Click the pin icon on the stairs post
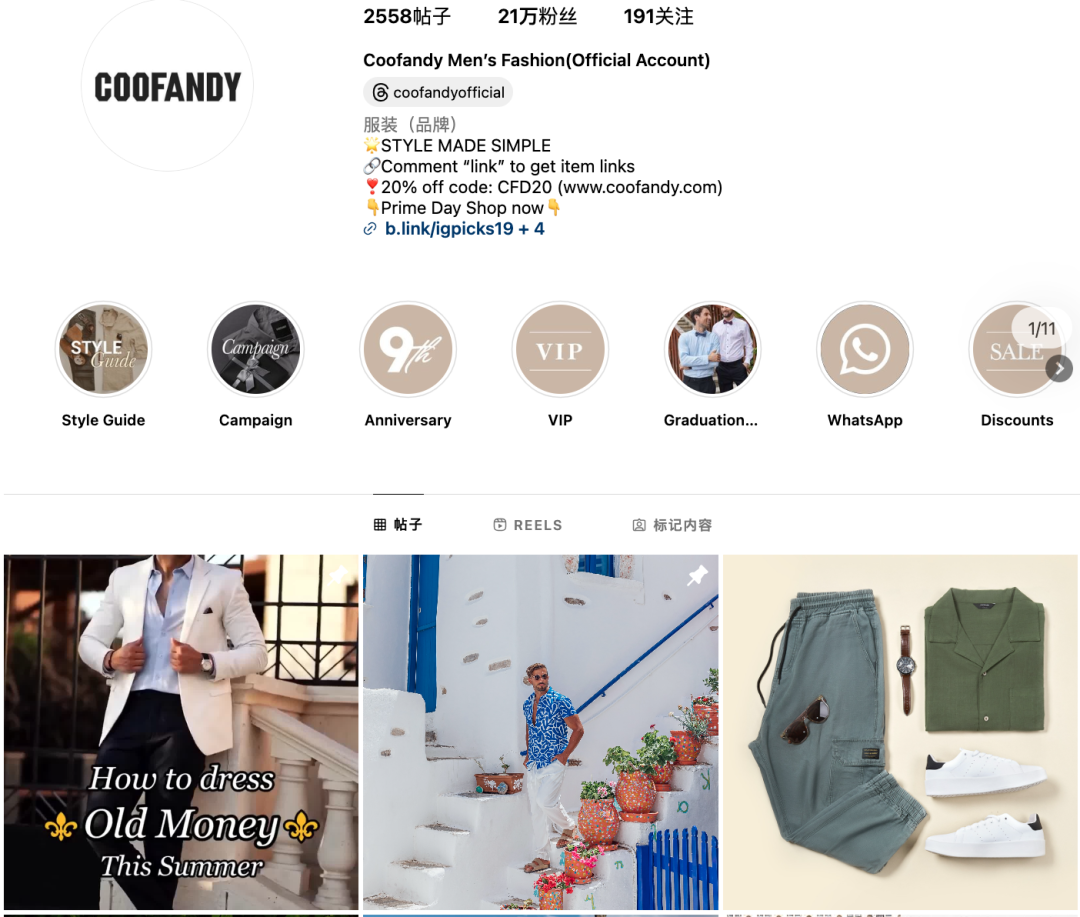The image size is (1080, 917). (x=697, y=575)
